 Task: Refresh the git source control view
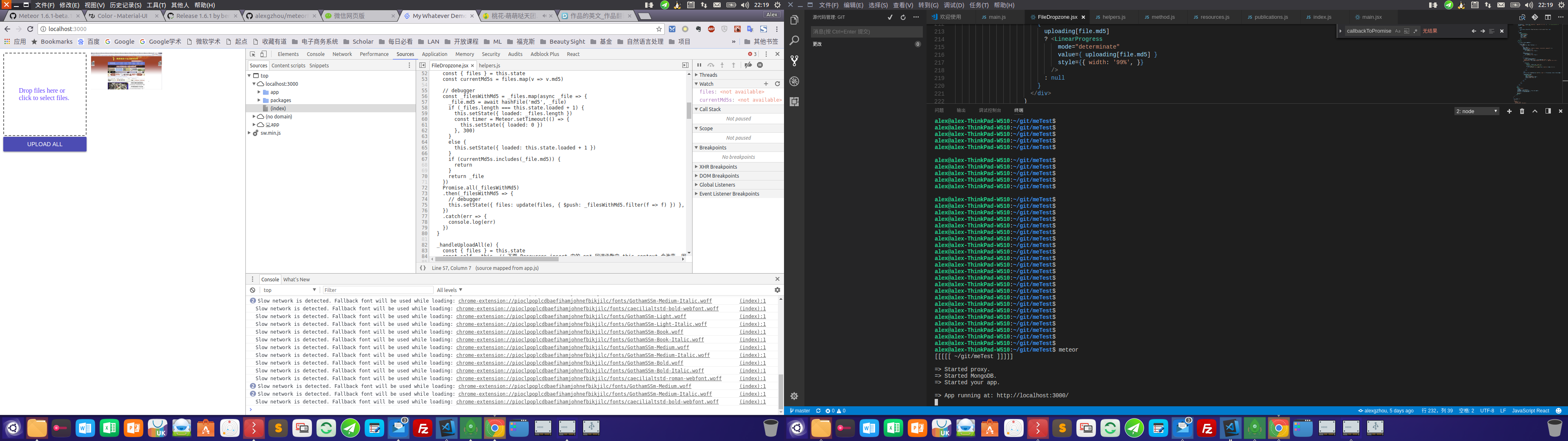coord(903,17)
